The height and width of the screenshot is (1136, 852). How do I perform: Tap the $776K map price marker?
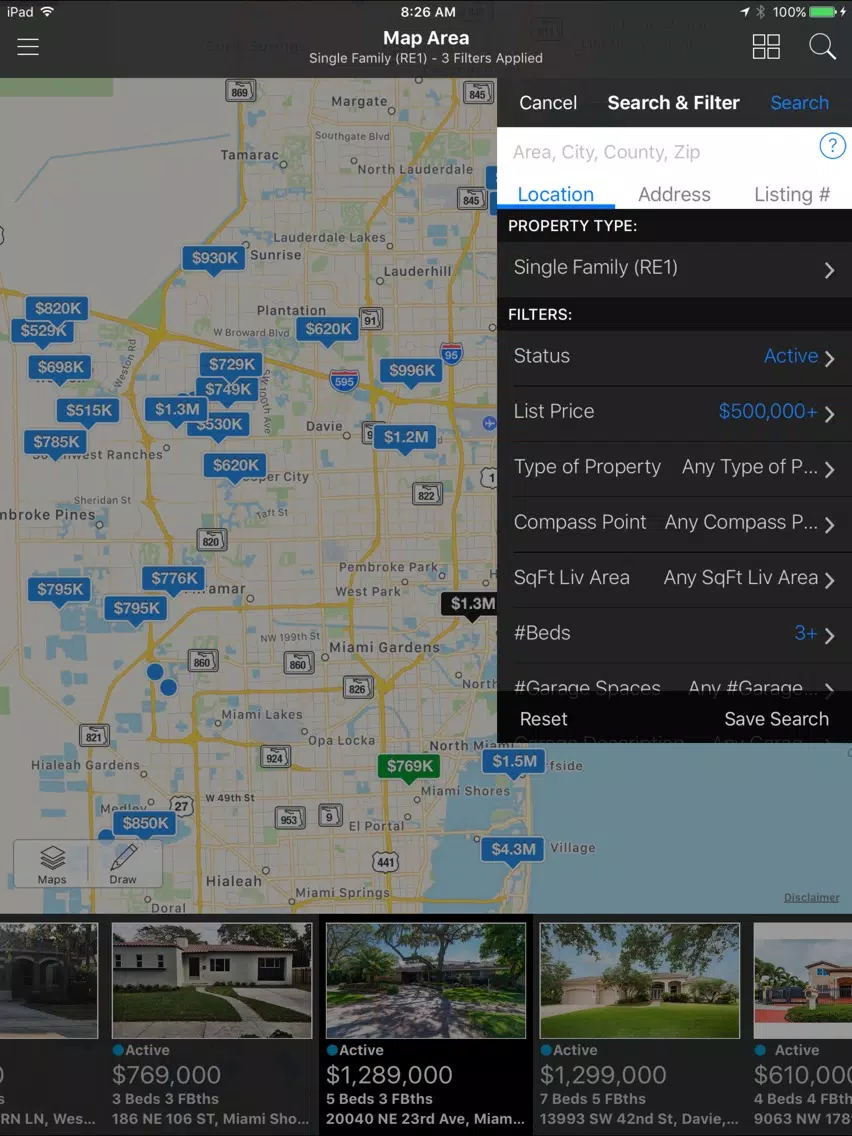173,579
